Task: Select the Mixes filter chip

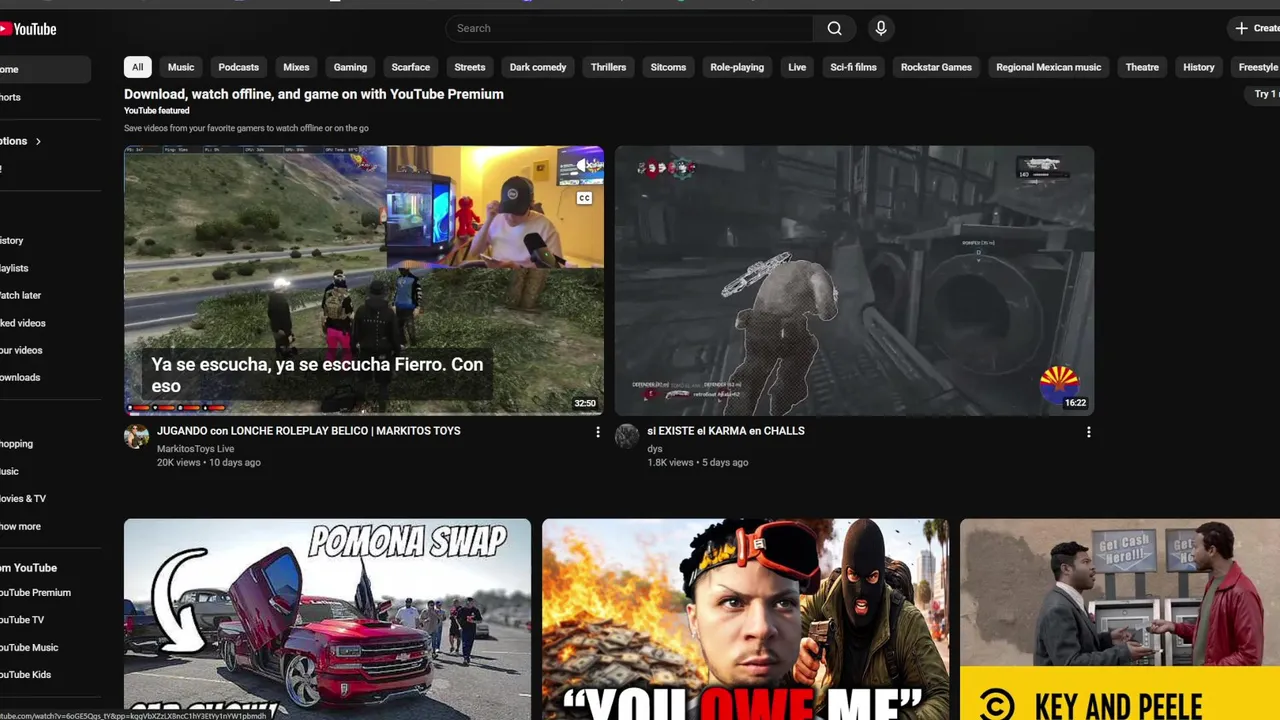Action: point(296,67)
